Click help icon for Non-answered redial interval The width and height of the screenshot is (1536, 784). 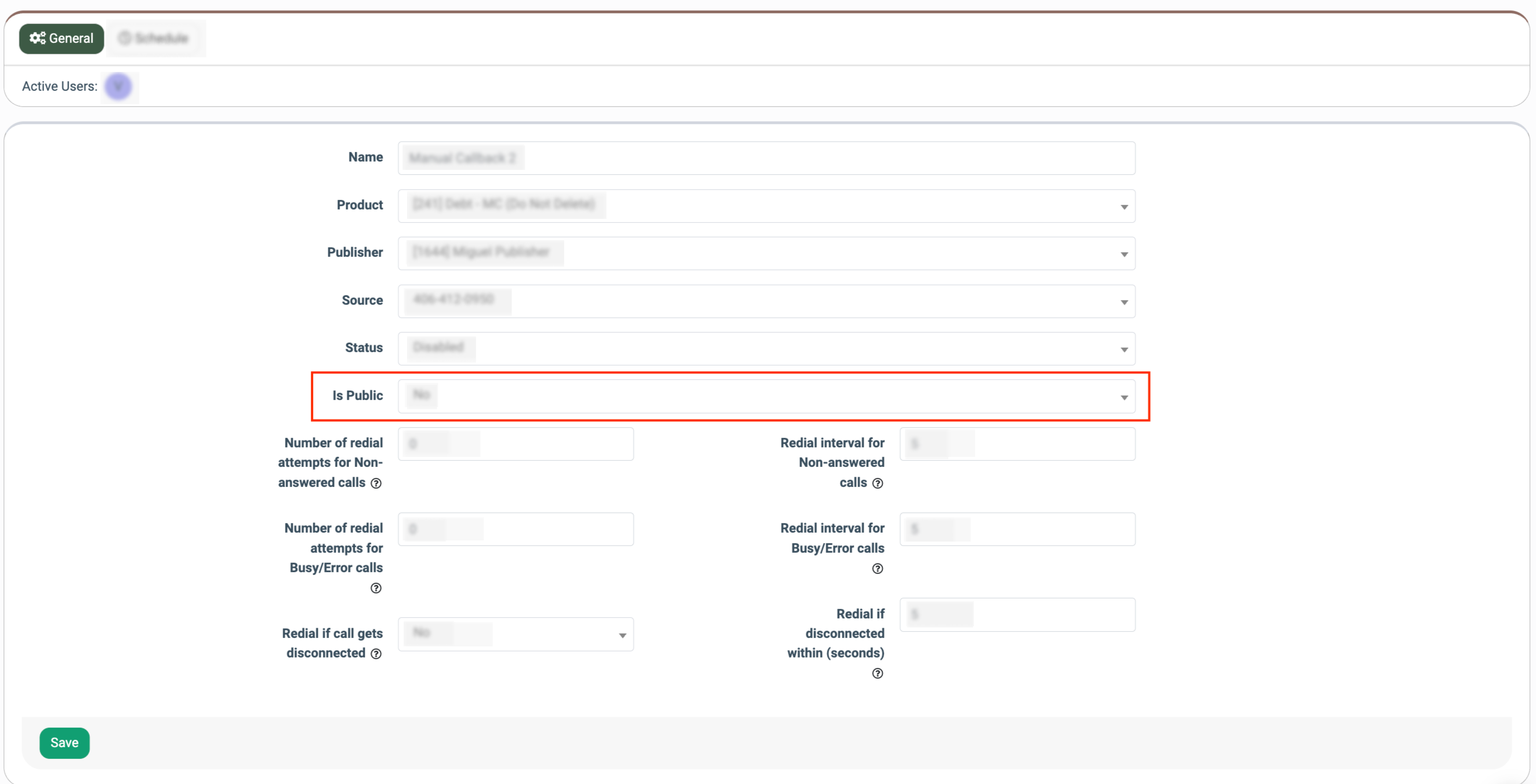877,483
